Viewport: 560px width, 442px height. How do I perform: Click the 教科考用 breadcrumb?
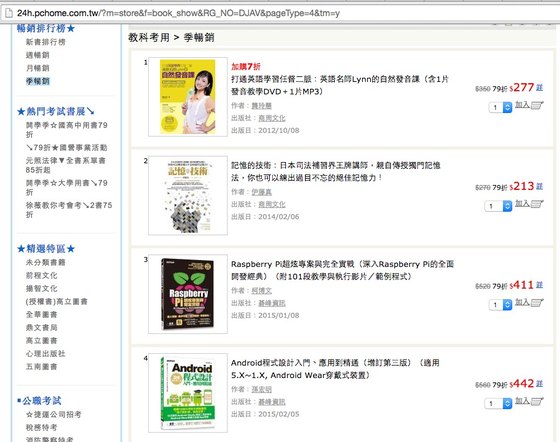click(149, 37)
